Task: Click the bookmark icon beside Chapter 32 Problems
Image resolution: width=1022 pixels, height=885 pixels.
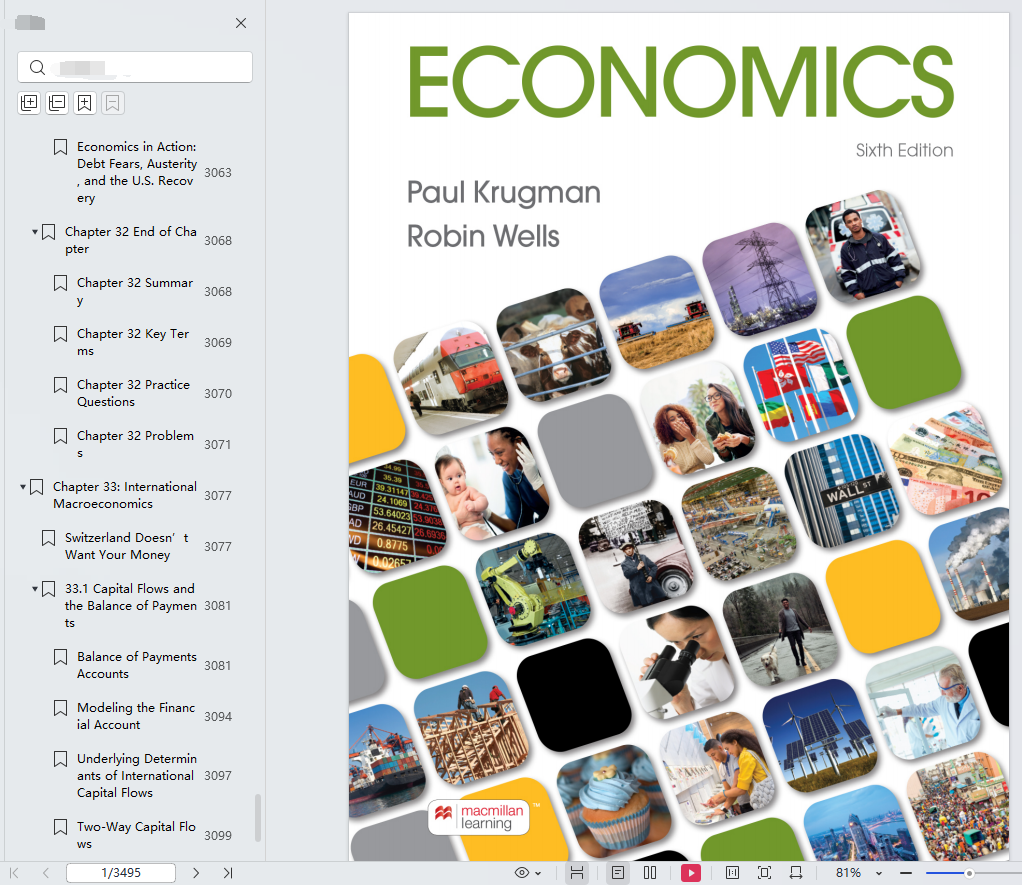Action: 61,435
